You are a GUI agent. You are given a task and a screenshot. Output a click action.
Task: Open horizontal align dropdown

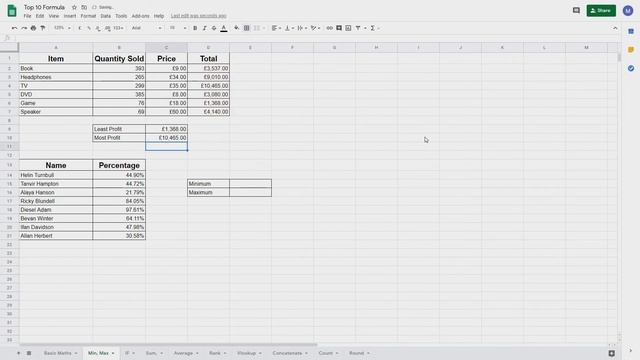click(x=276, y=28)
